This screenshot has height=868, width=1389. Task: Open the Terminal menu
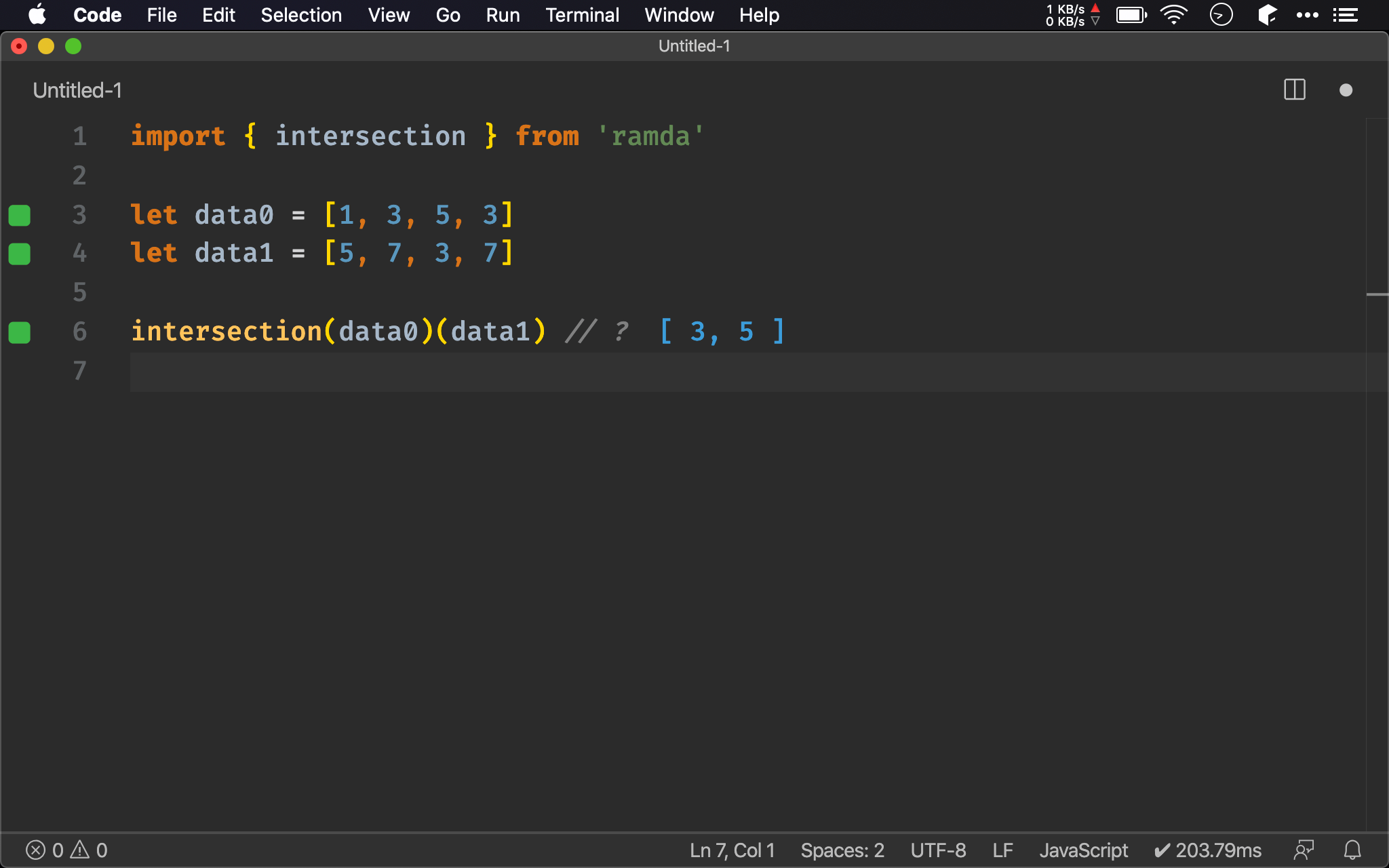[x=582, y=15]
